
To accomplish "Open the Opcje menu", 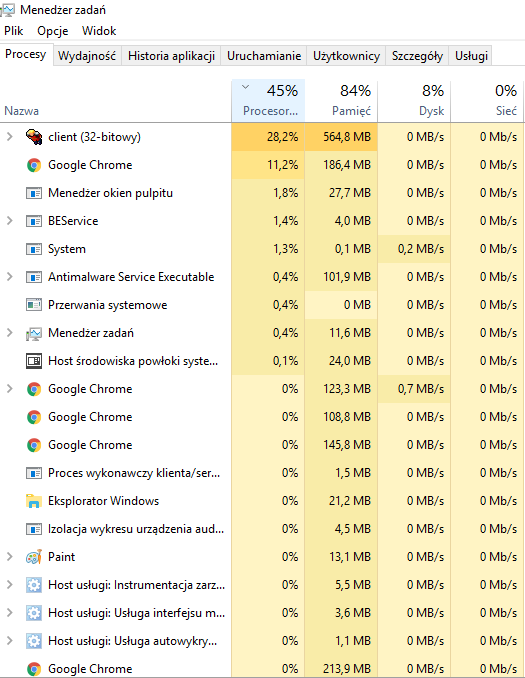I will [53, 31].
